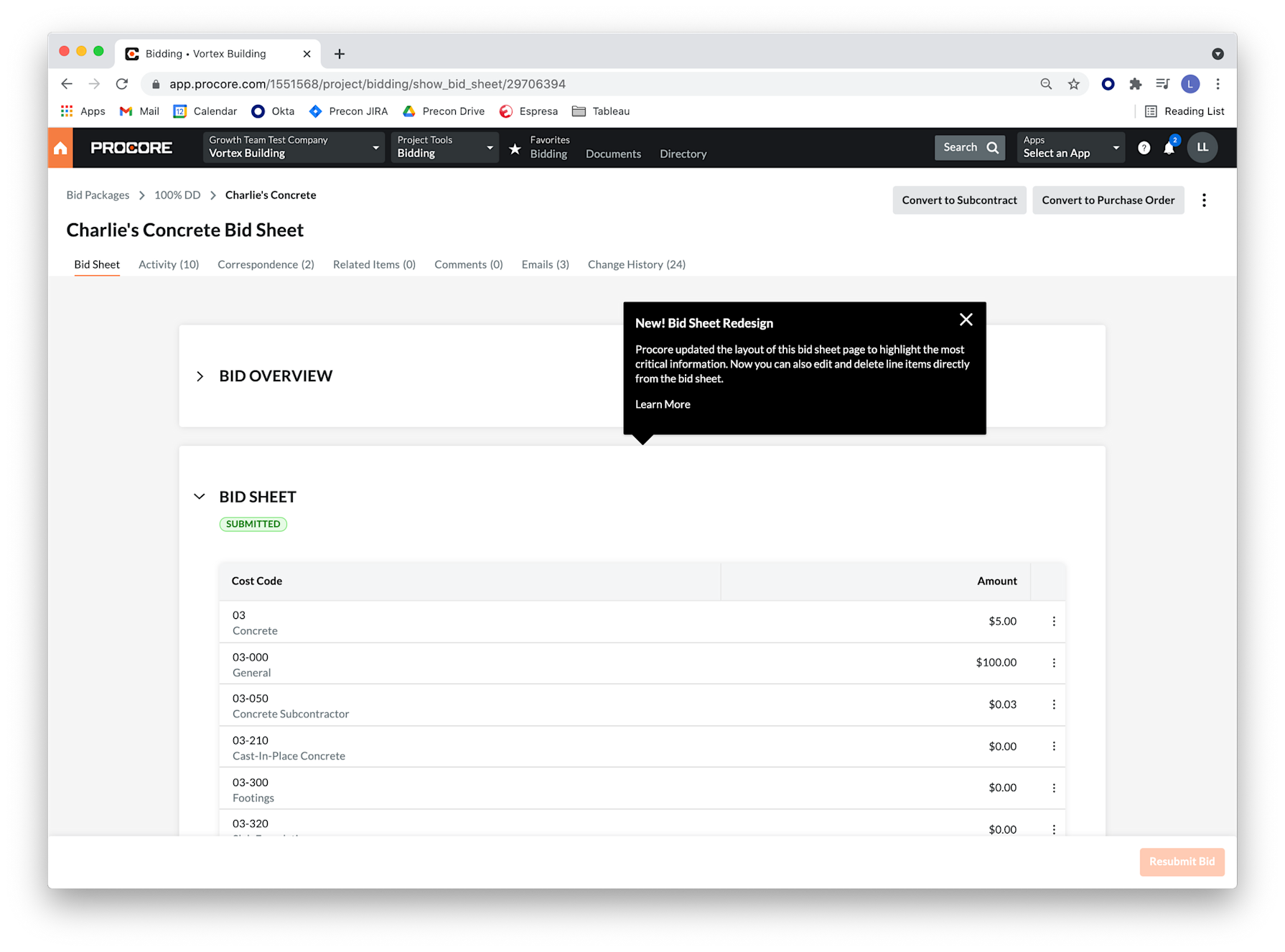Open the Reading List

coord(1184,111)
